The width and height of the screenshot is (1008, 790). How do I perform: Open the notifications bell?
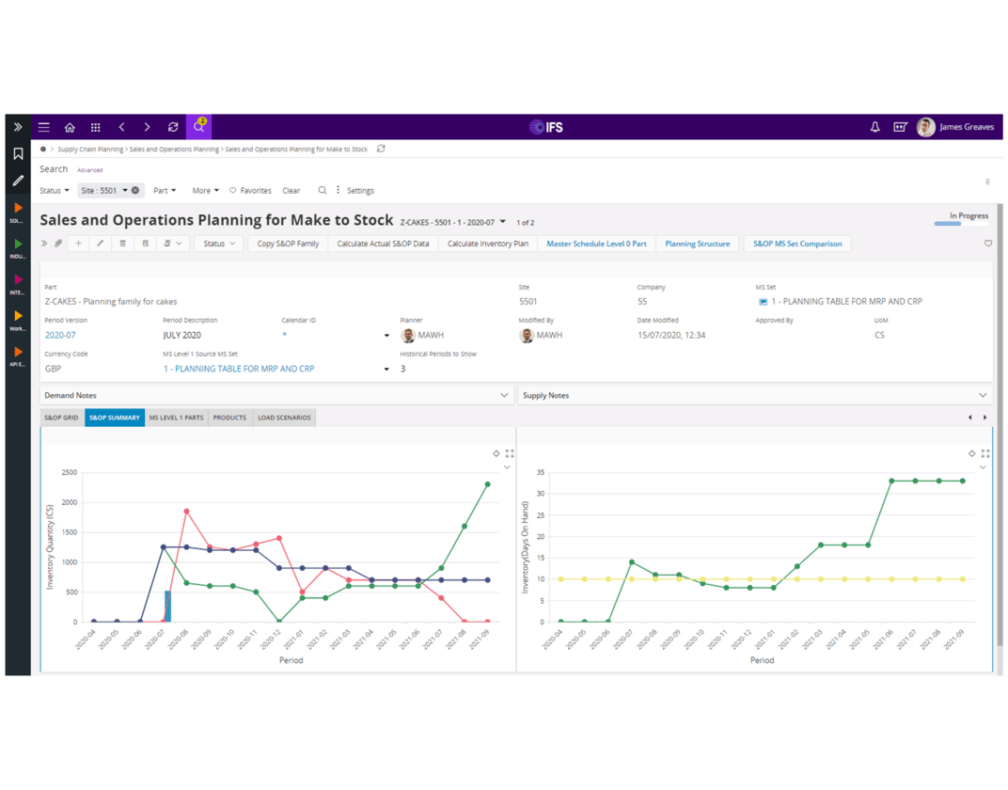[874, 127]
